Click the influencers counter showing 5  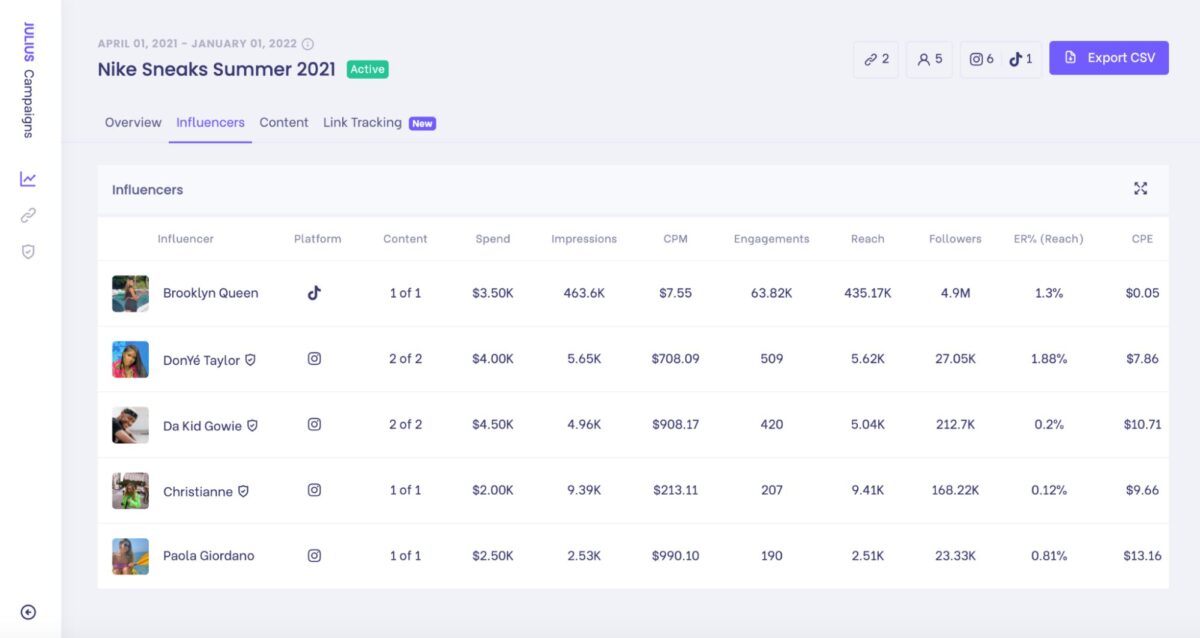(x=928, y=59)
